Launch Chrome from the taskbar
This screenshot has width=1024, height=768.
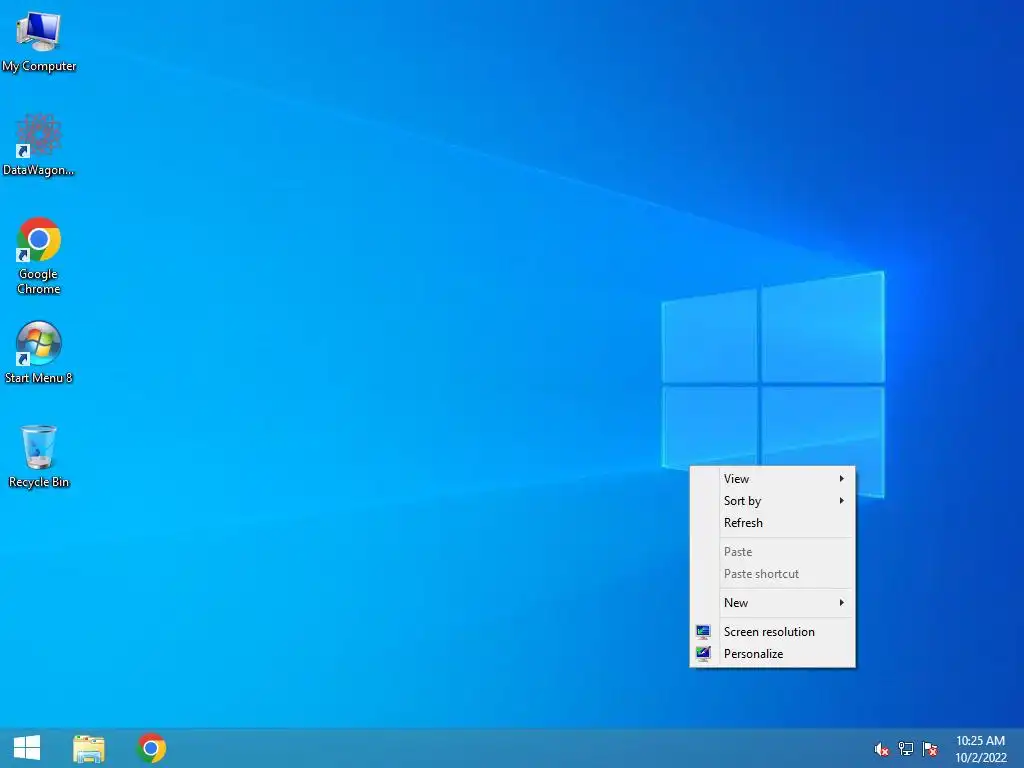[151, 748]
